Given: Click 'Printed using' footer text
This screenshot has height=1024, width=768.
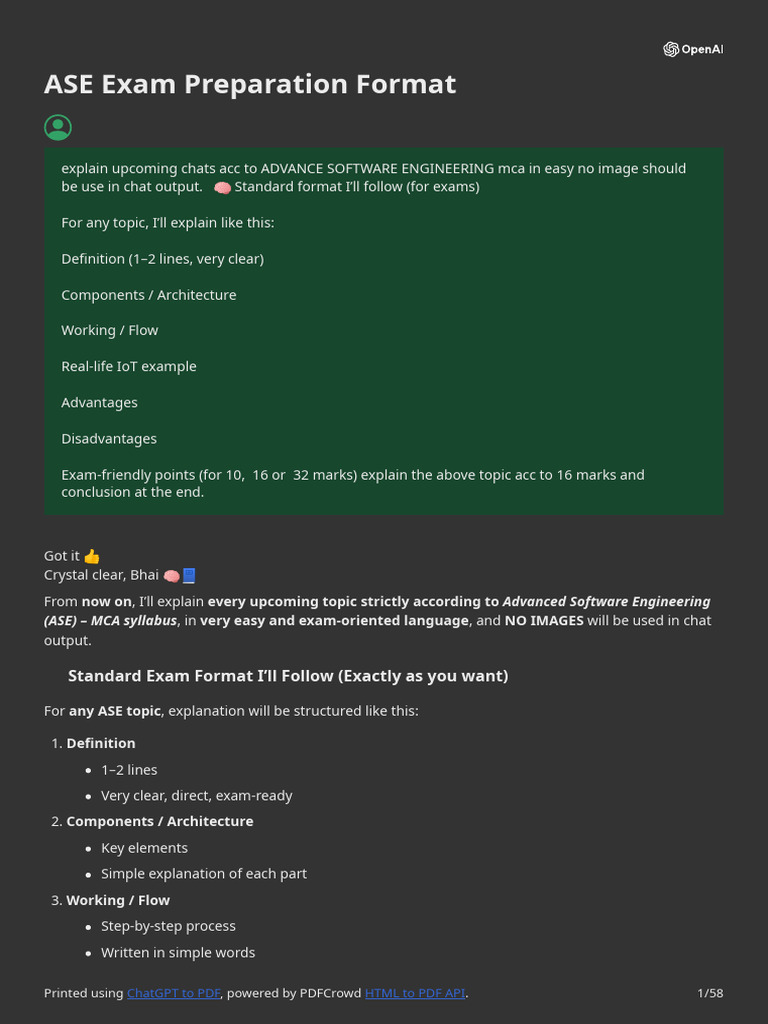Looking at the screenshot, I should 84,993.
